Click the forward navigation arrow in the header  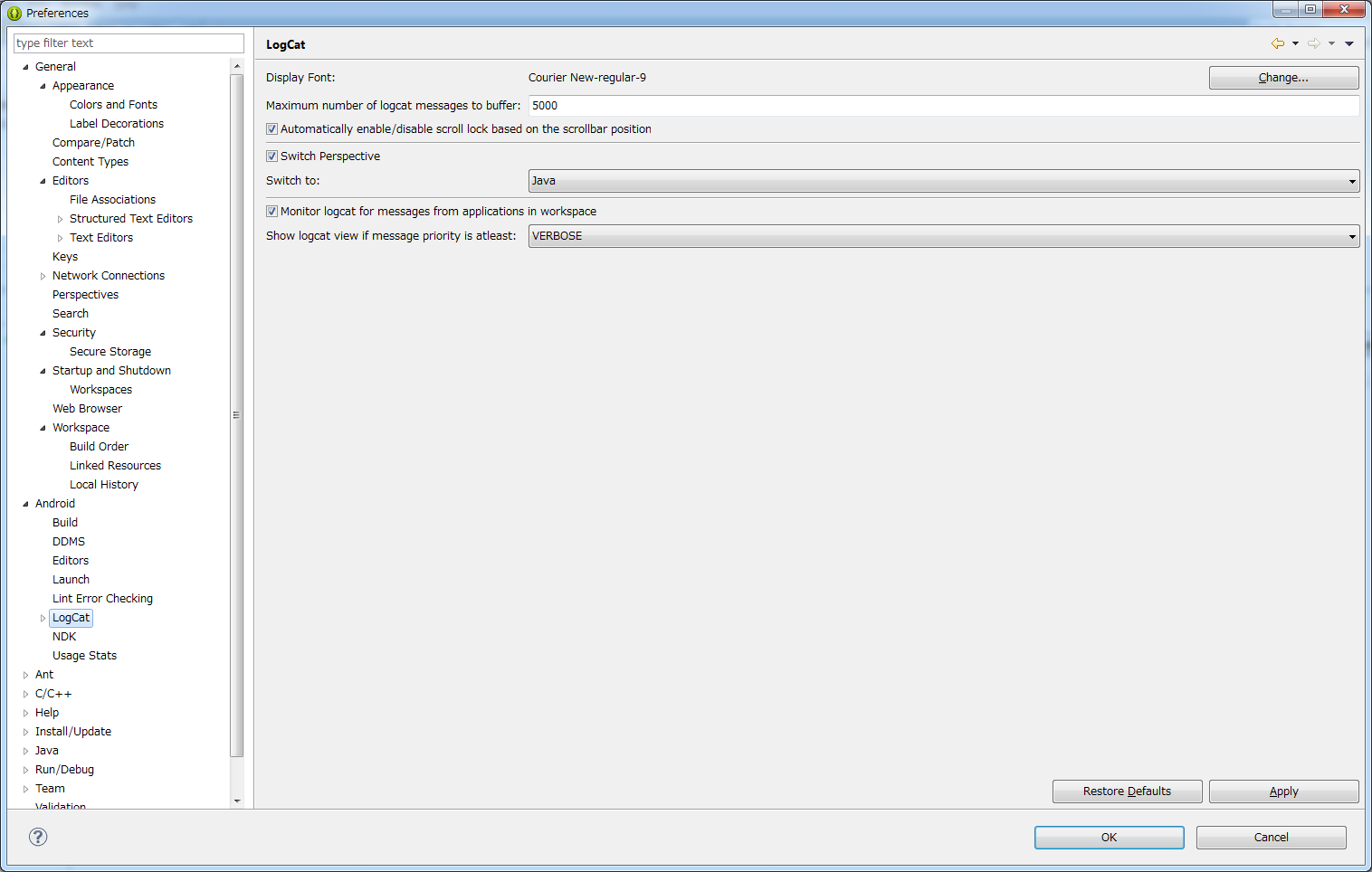1314,43
